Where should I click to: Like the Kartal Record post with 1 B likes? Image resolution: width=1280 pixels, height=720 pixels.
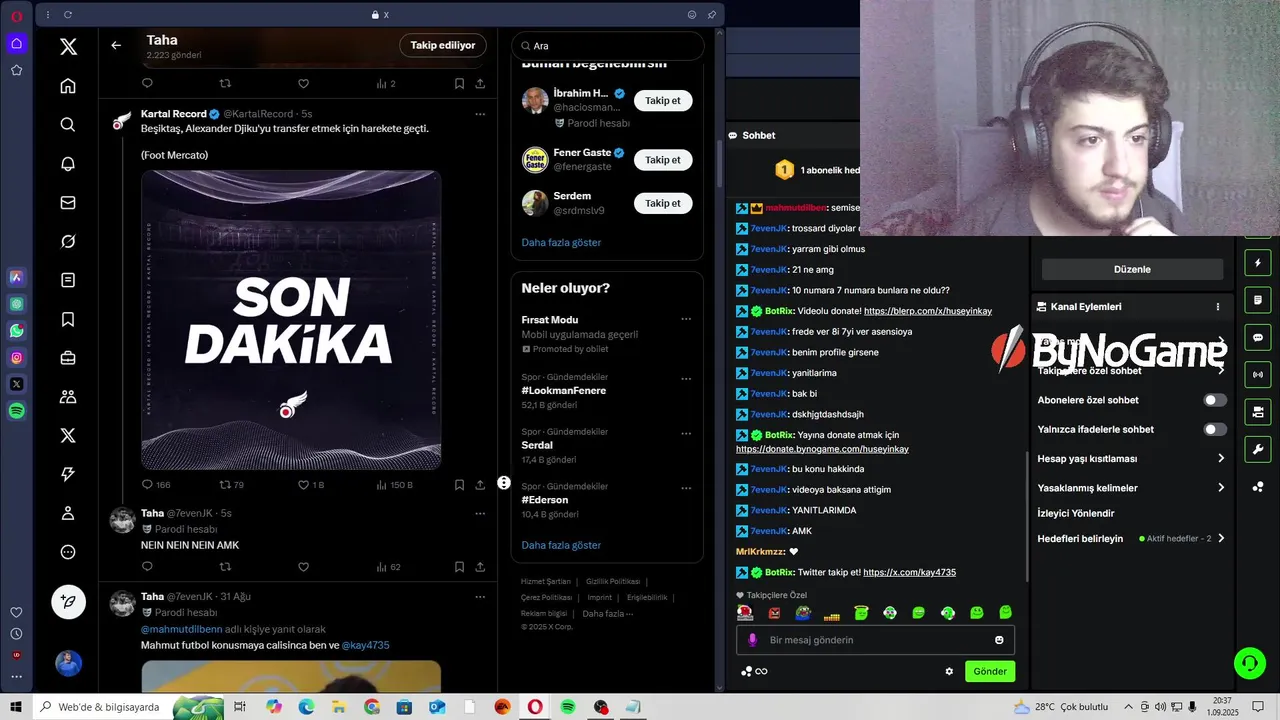click(304, 484)
